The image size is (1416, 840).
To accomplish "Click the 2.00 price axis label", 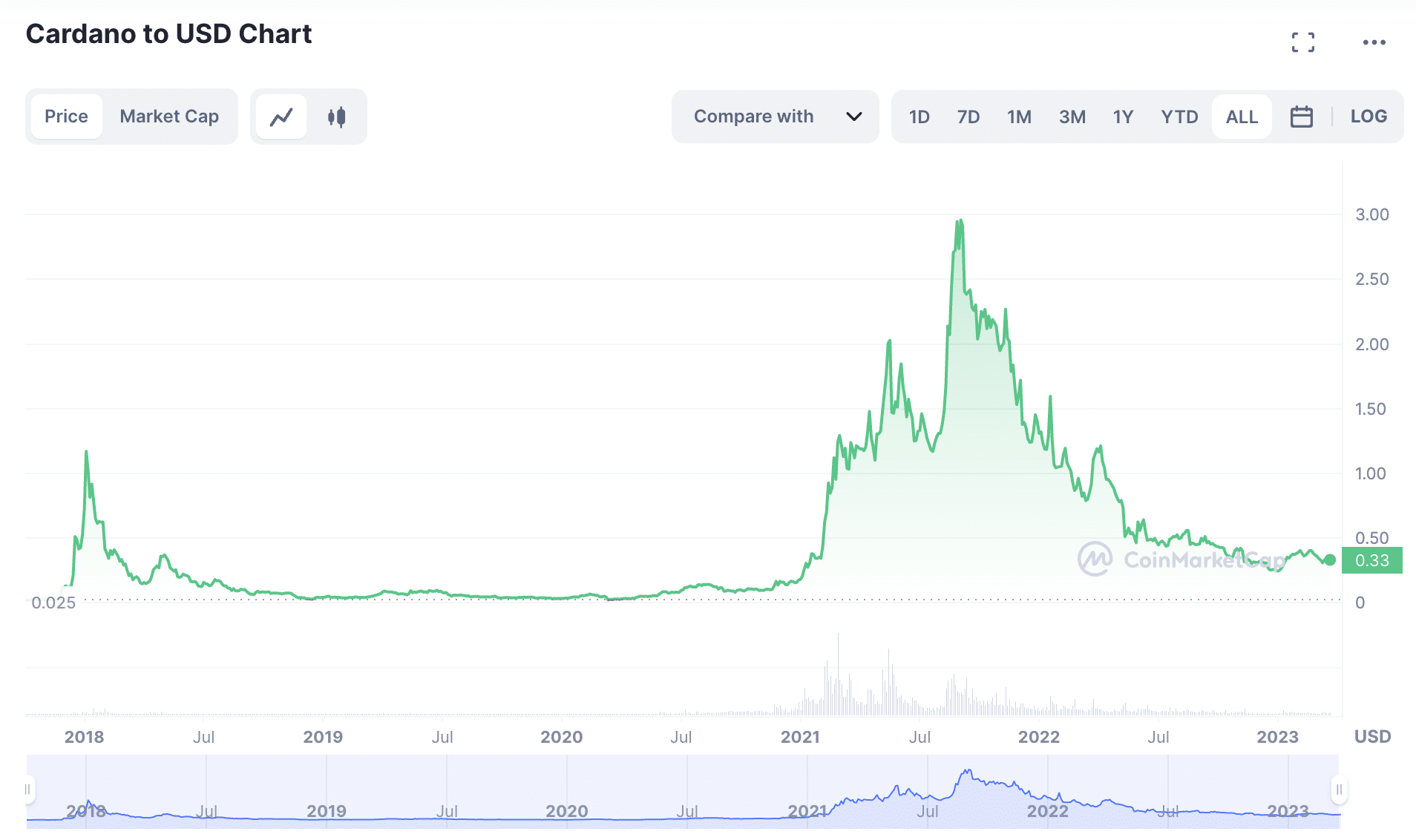I will point(1371,344).
